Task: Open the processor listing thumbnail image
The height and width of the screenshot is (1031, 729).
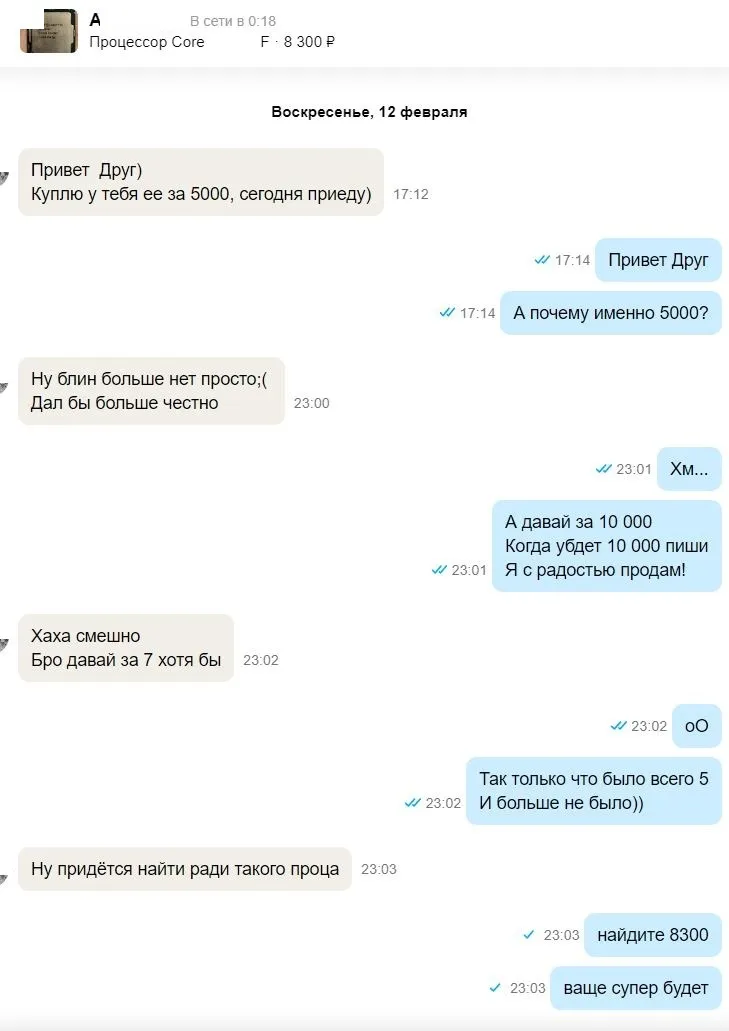Action: pos(49,31)
